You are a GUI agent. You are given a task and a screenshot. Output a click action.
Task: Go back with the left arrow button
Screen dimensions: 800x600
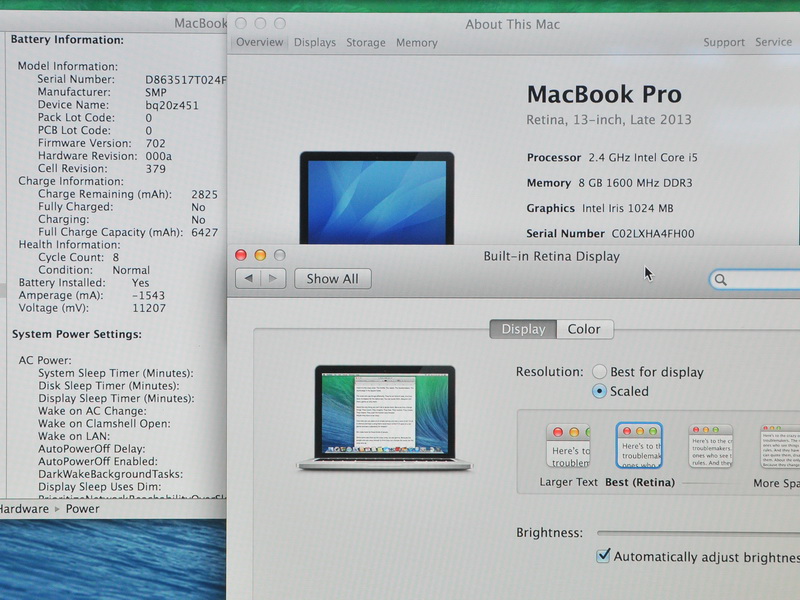click(x=248, y=279)
